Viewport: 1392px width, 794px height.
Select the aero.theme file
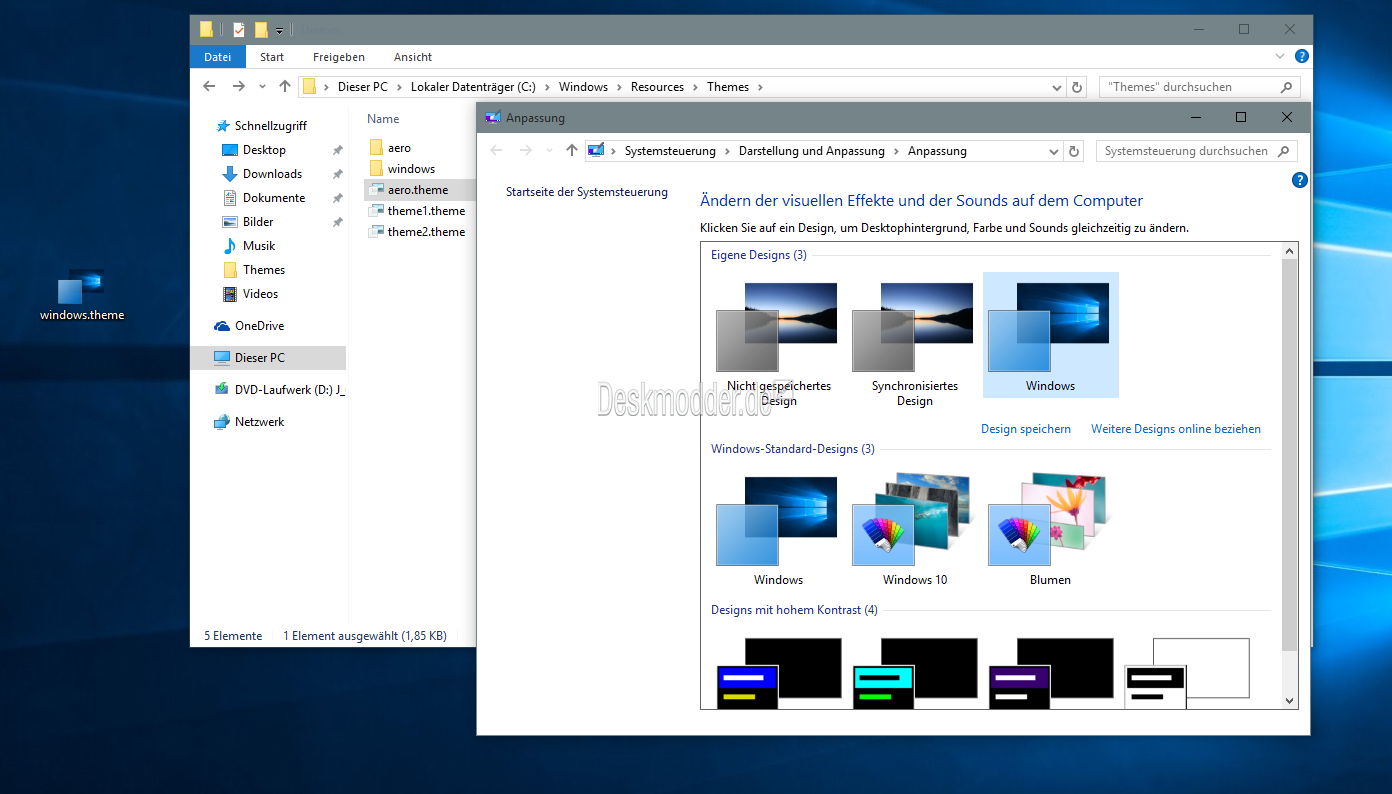coord(418,190)
